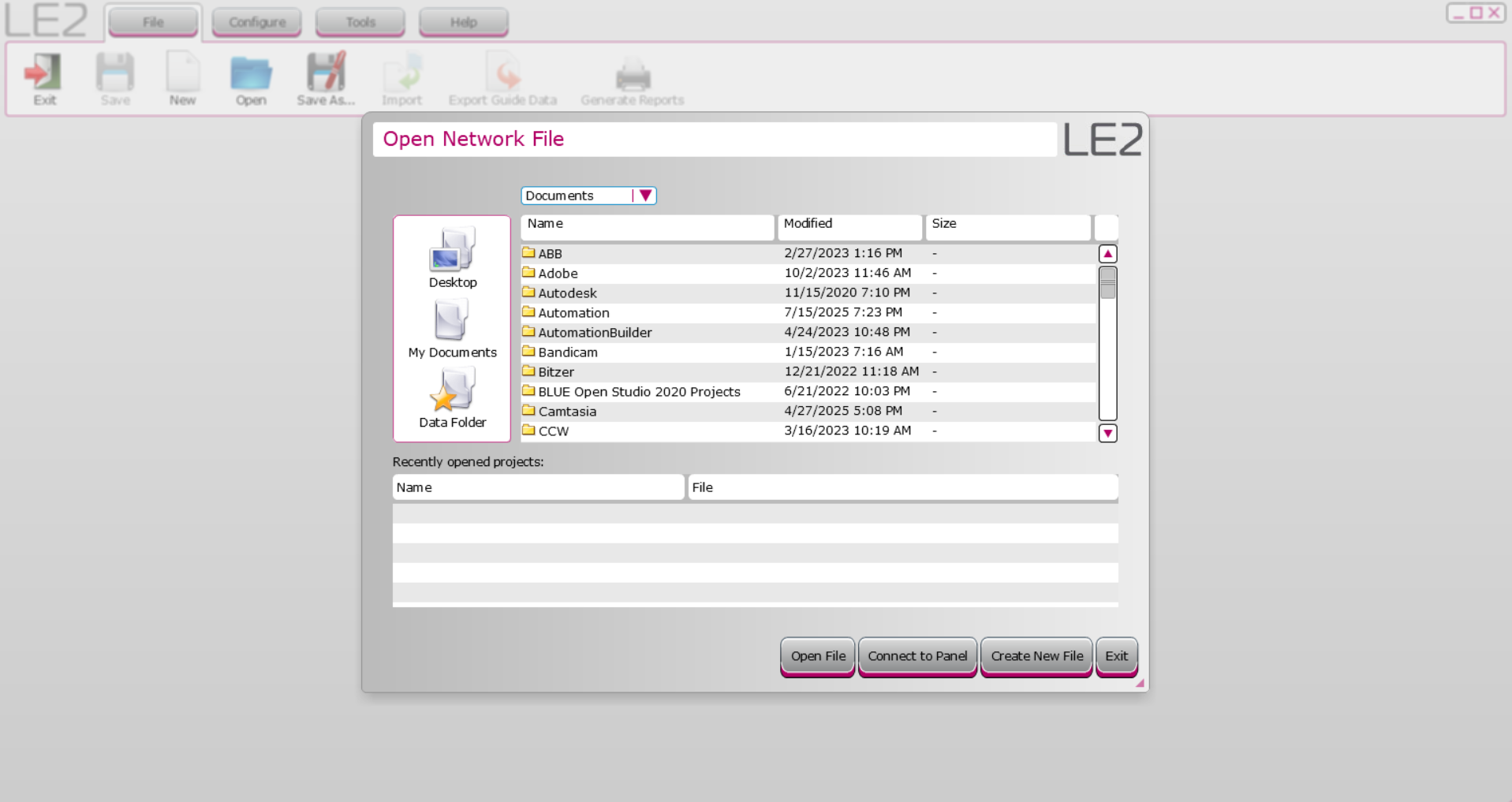Viewport: 1512px width, 802px height.
Task: Click the Save As toolbar icon
Action: (x=324, y=78)
